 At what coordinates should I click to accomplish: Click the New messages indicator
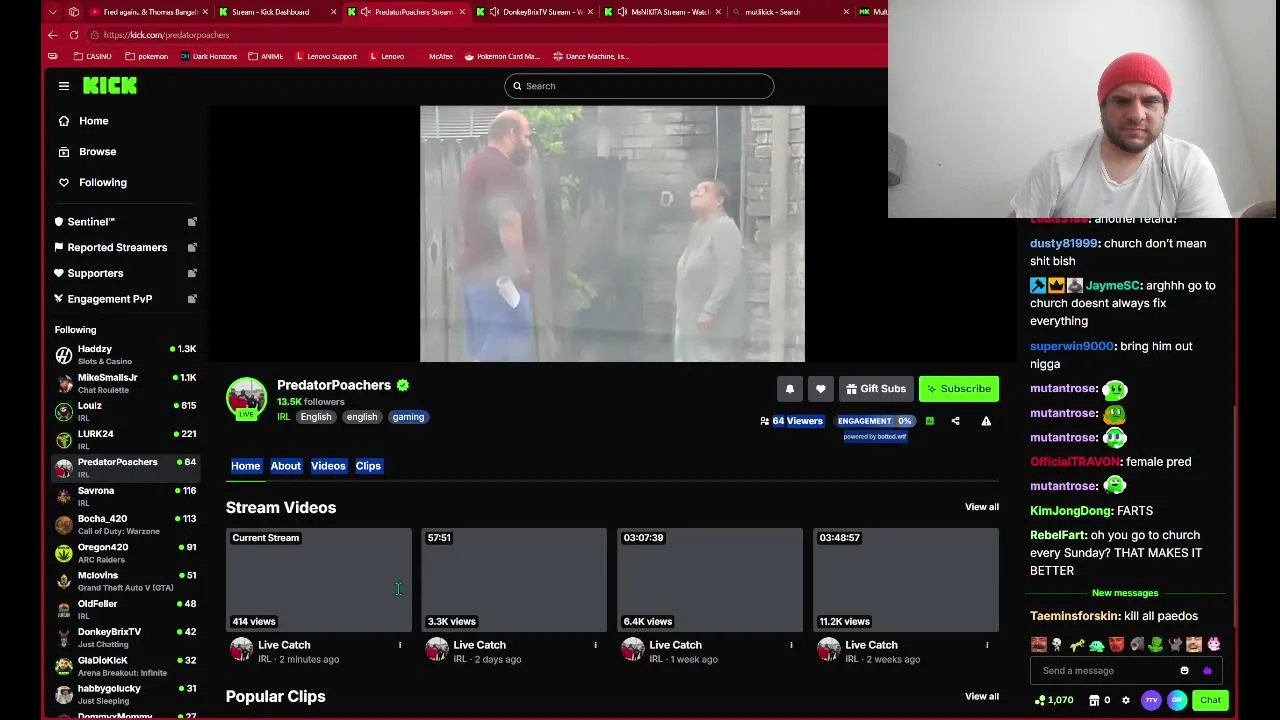(x=1125, y=593)
